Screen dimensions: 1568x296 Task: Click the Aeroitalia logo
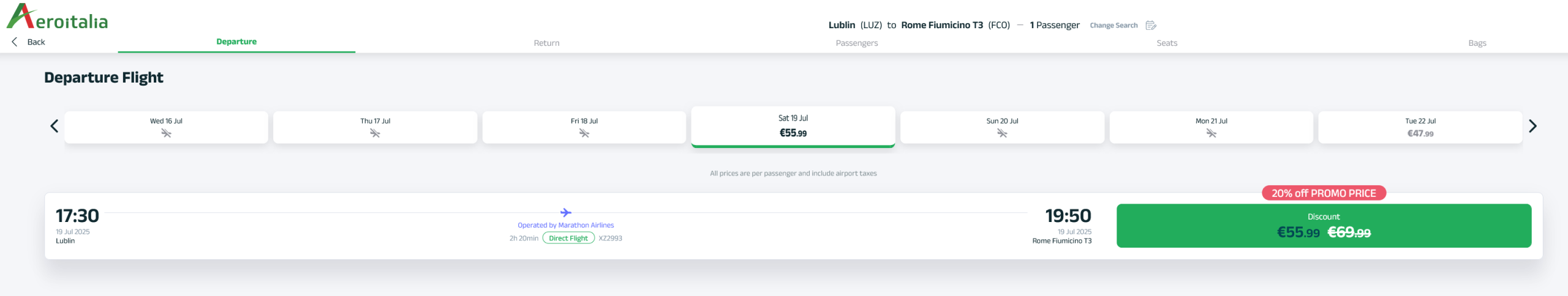[x=57, y=17]
